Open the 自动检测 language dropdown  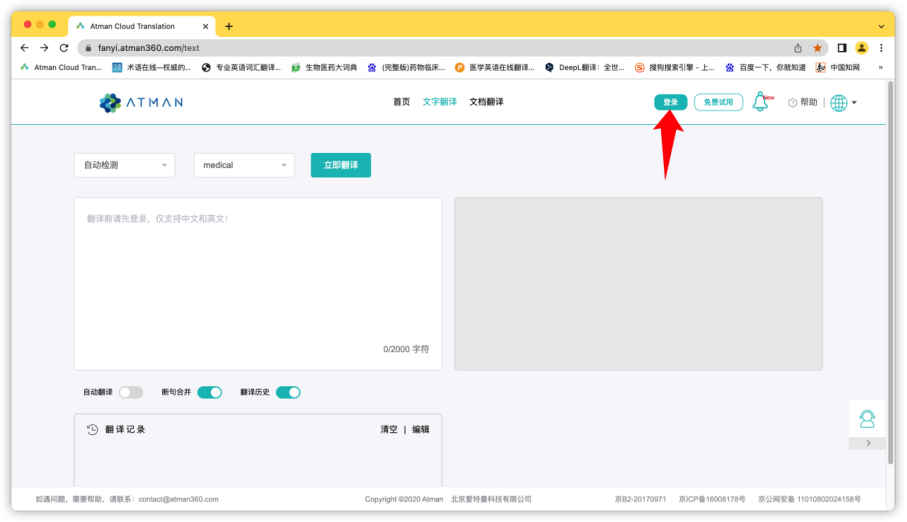click(x=124, y=166)
